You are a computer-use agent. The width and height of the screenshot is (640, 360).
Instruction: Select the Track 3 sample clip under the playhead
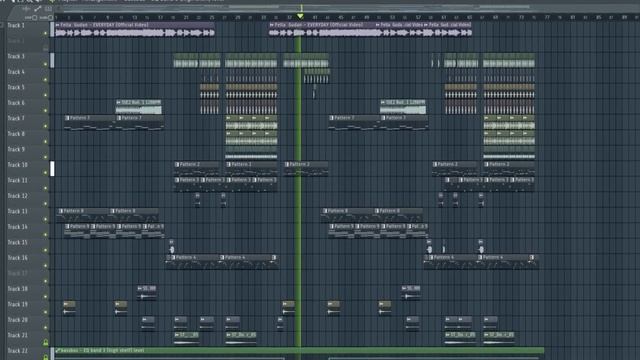(x=306, y=60)
